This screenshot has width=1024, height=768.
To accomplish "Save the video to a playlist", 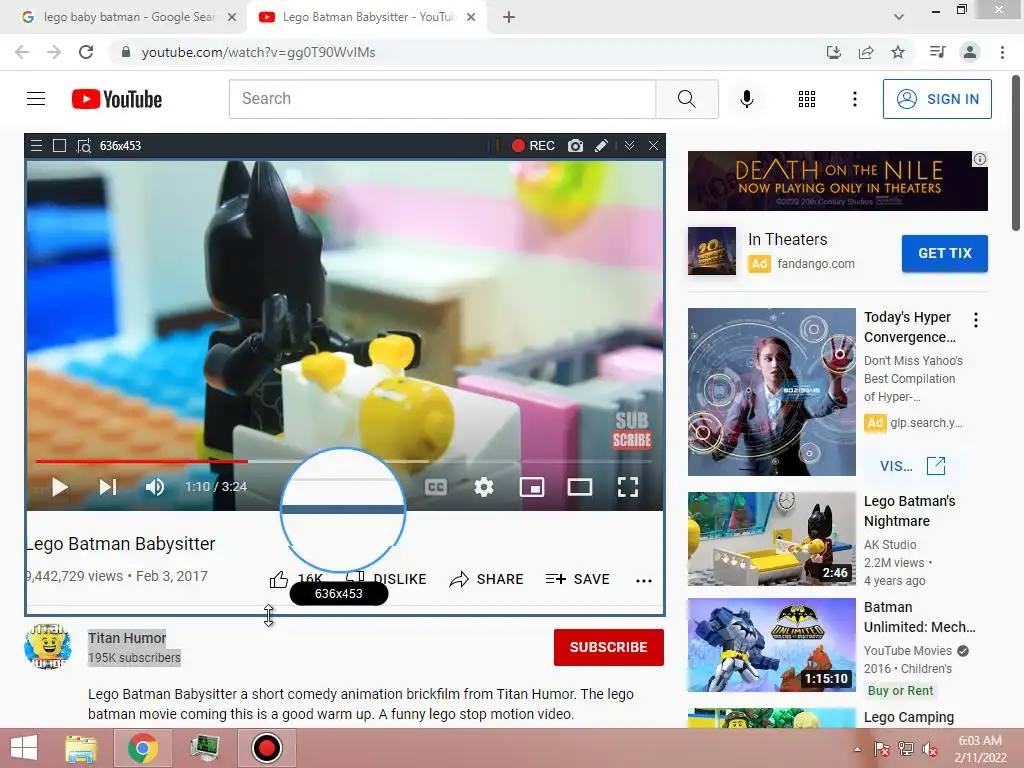I will pyautogui.click(x=577, y=579).
